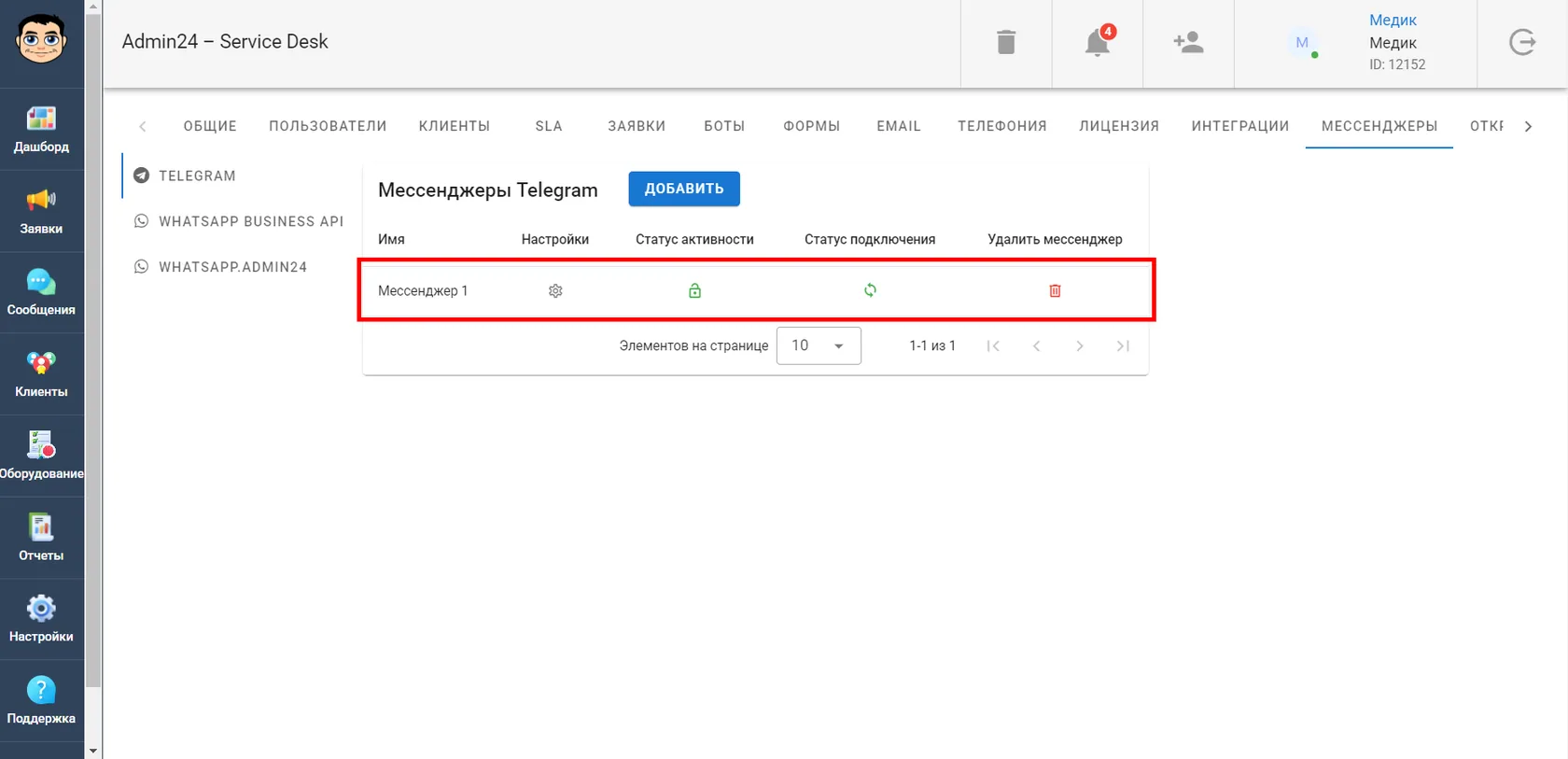The width and height of the screenshot is (1568, 759).
Task: Click the sidebar scrollbar down arrow
Action: coord(93,751)
